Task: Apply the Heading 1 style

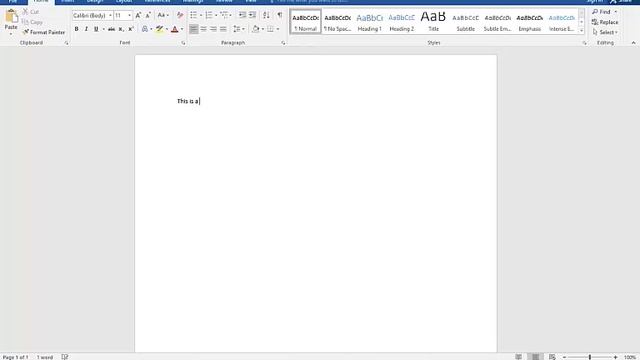Action: [369, 22]
